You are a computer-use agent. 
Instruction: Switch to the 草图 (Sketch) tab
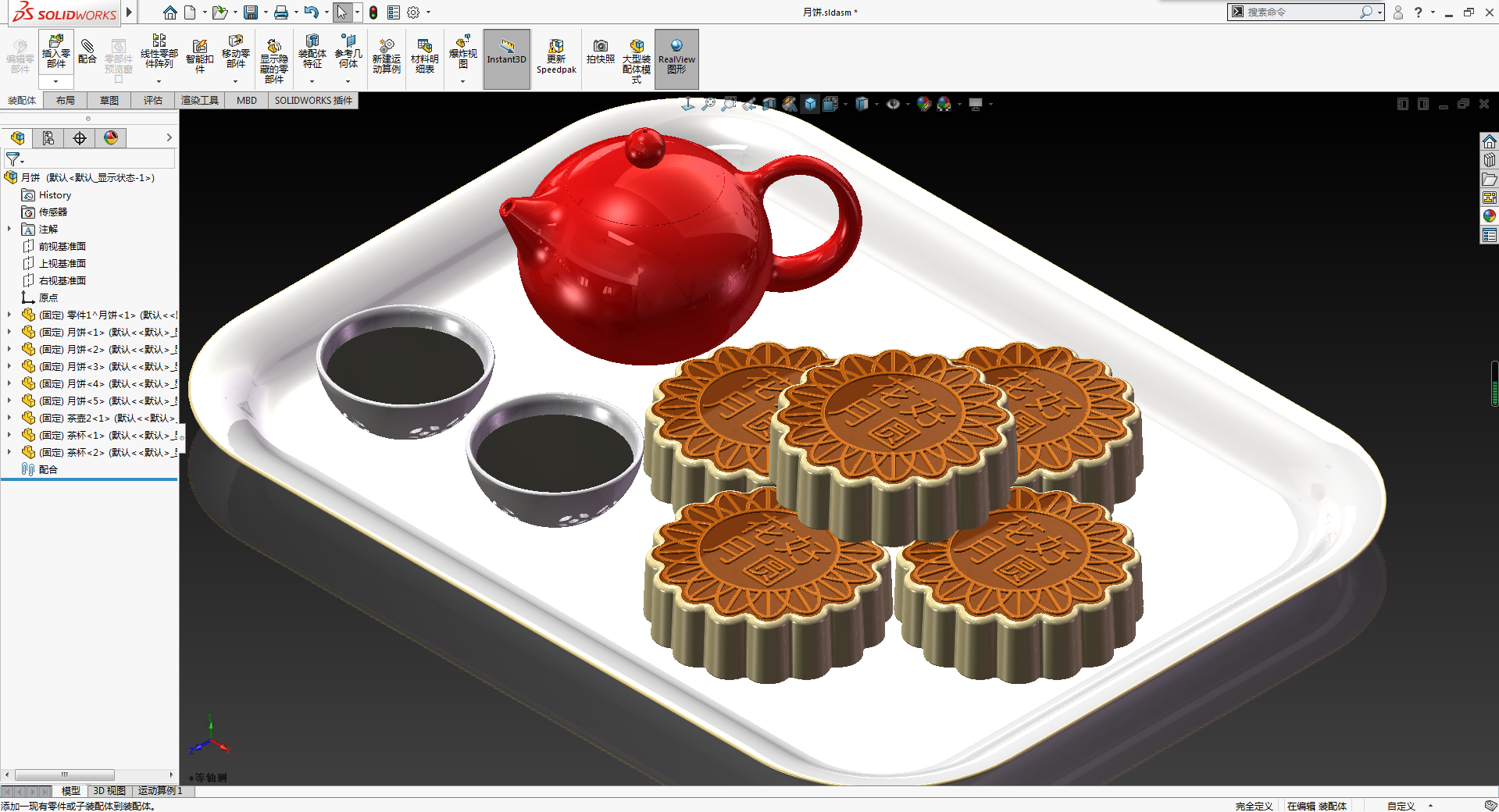109,100
